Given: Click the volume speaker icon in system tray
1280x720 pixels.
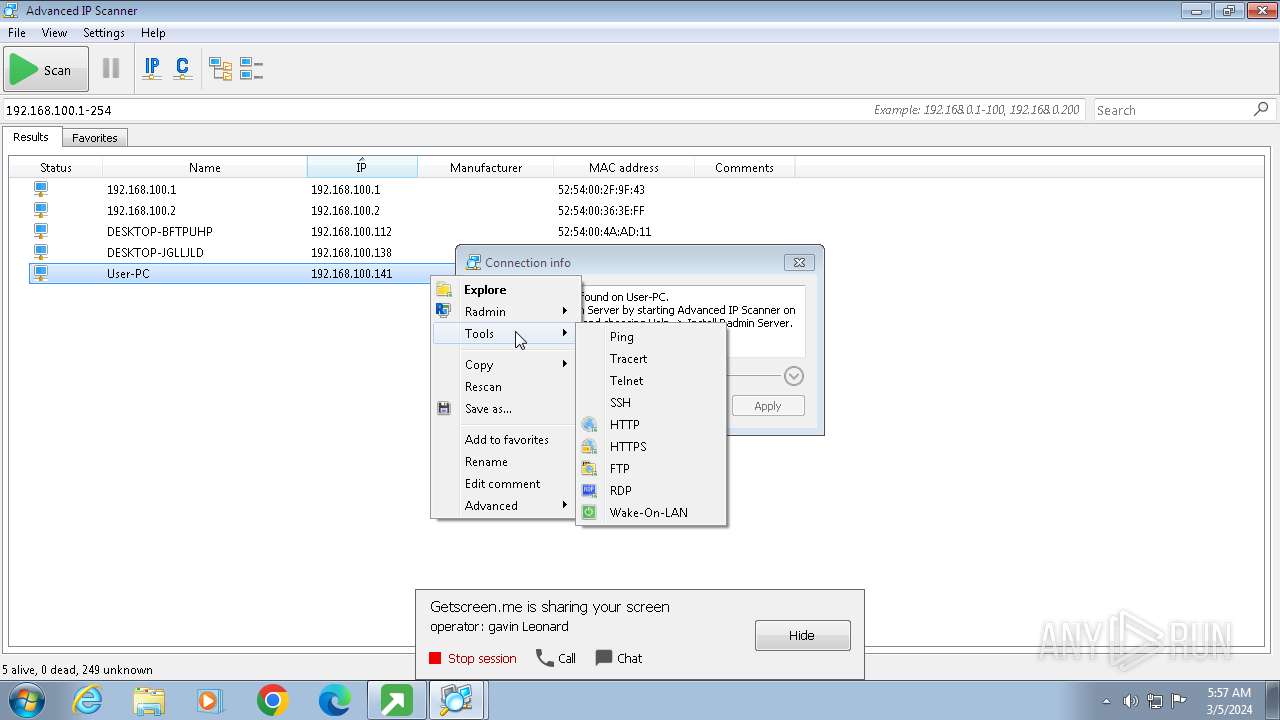Looking at the screenshot, I should tap(1130, 701).
